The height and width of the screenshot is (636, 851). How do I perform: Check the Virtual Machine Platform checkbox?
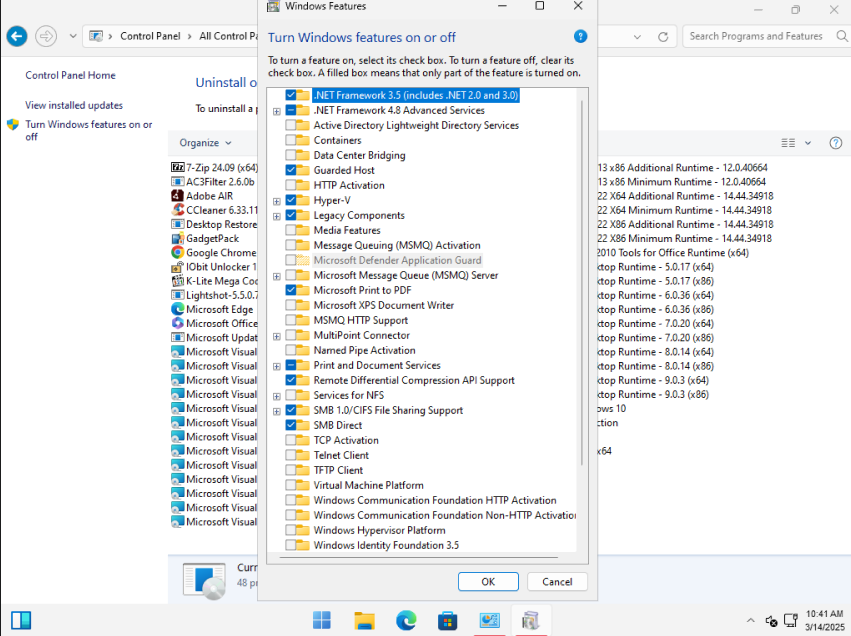click(x=291, y=485)
